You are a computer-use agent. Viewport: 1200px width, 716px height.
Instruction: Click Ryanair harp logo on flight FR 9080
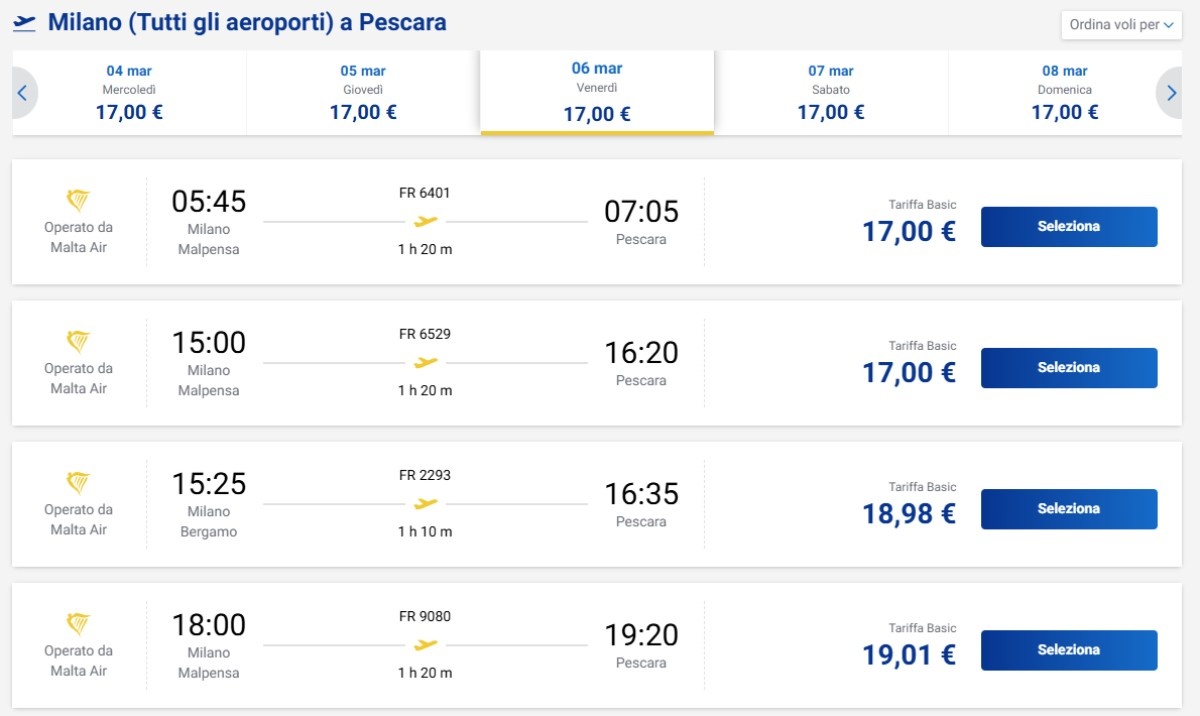(78, 624)
